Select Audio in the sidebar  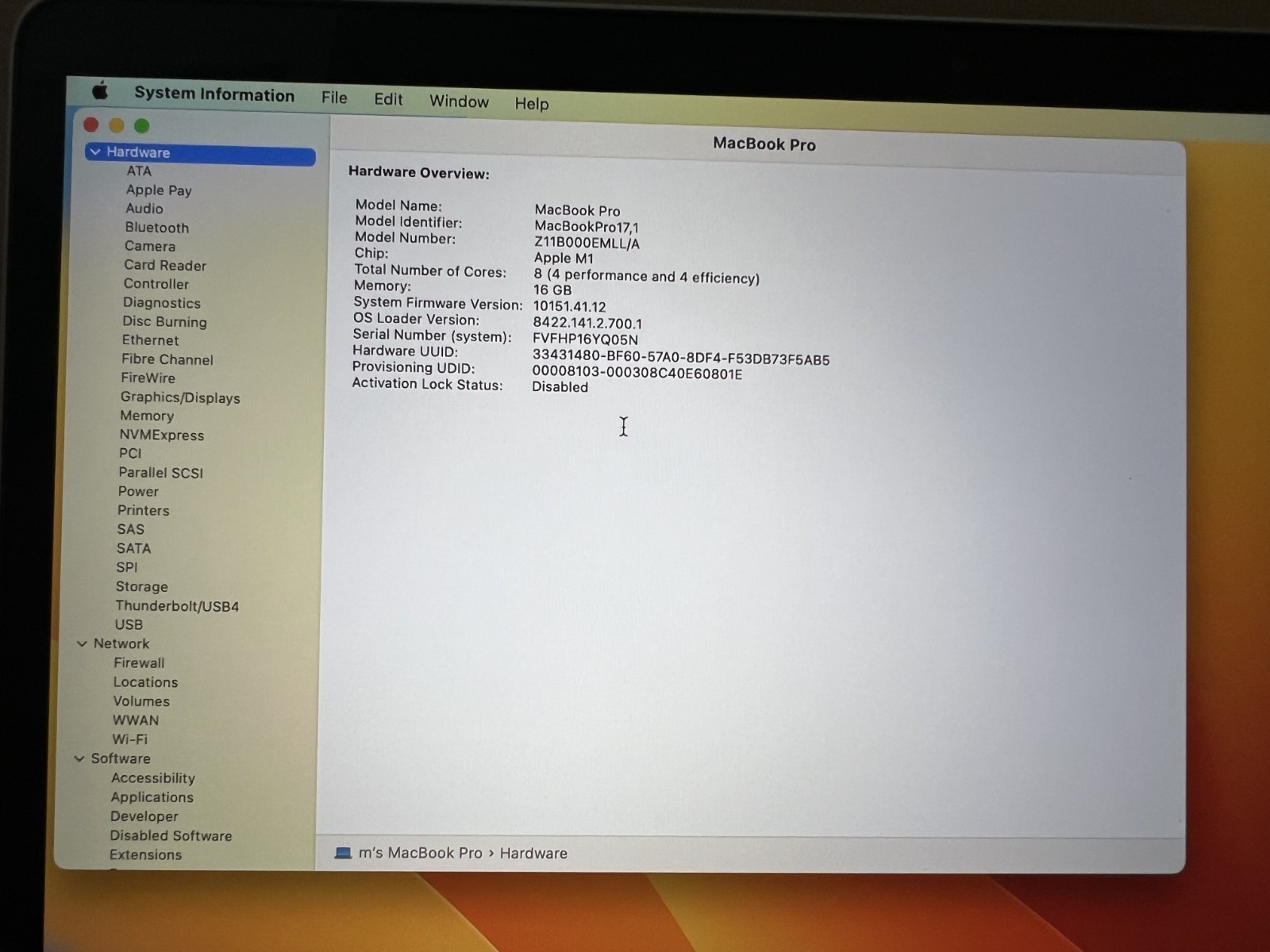point(144,209)
